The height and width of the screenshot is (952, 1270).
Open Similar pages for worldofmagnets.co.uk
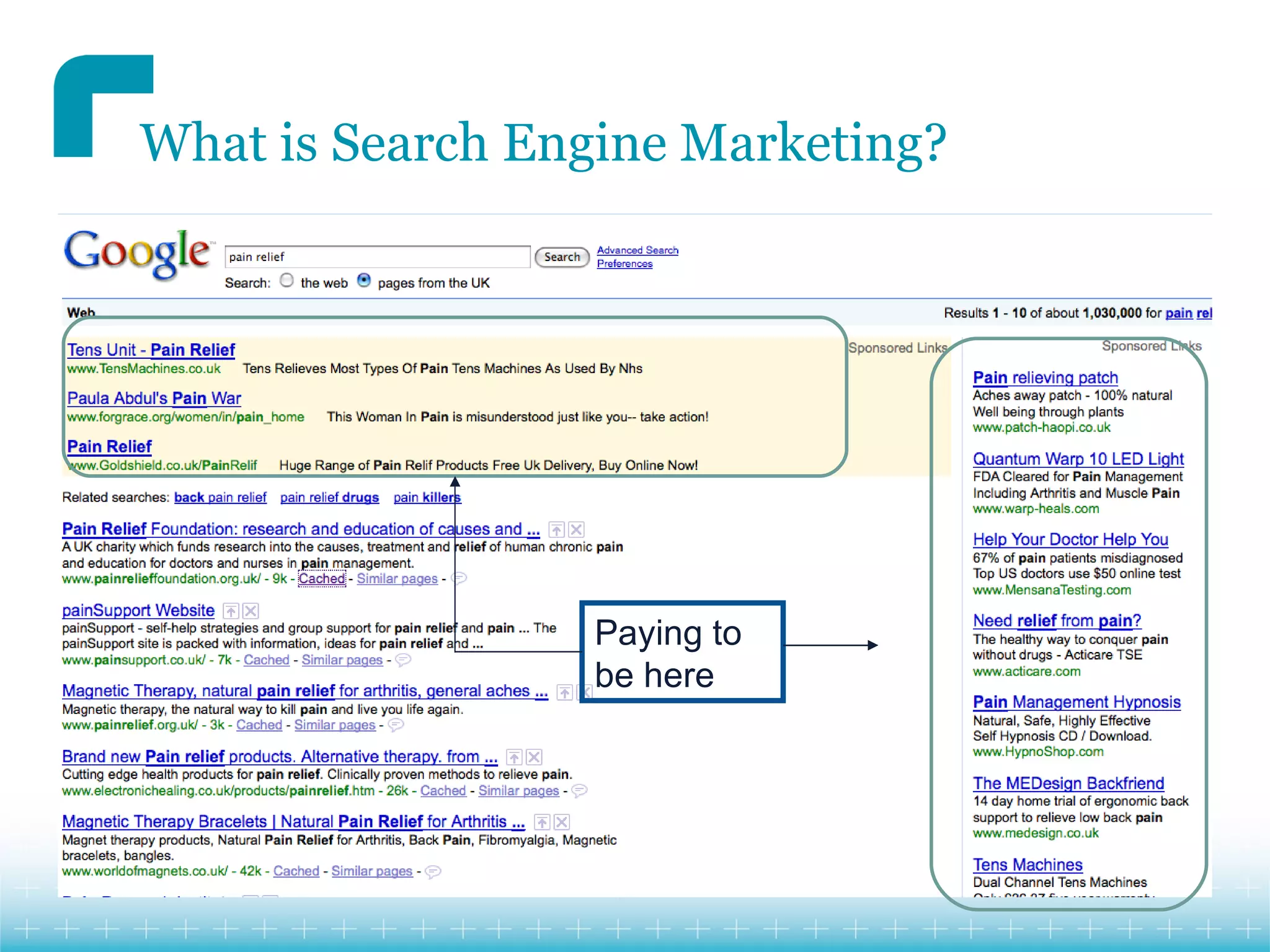click(x=372, y=871)
